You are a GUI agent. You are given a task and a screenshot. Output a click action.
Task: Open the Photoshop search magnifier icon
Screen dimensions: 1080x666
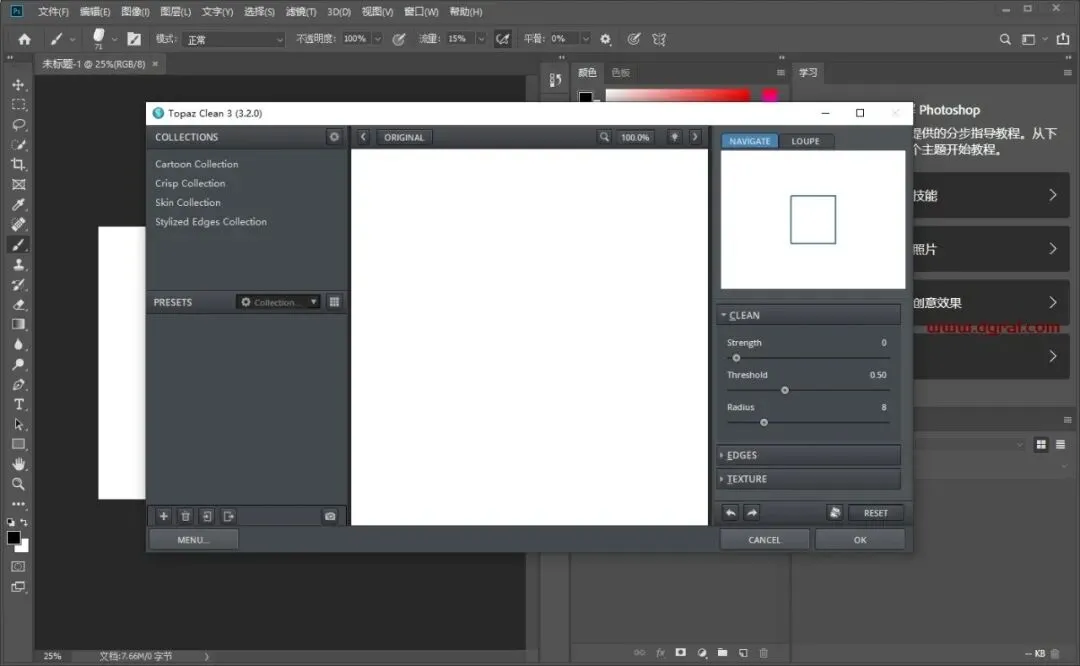click(1005, 39)
